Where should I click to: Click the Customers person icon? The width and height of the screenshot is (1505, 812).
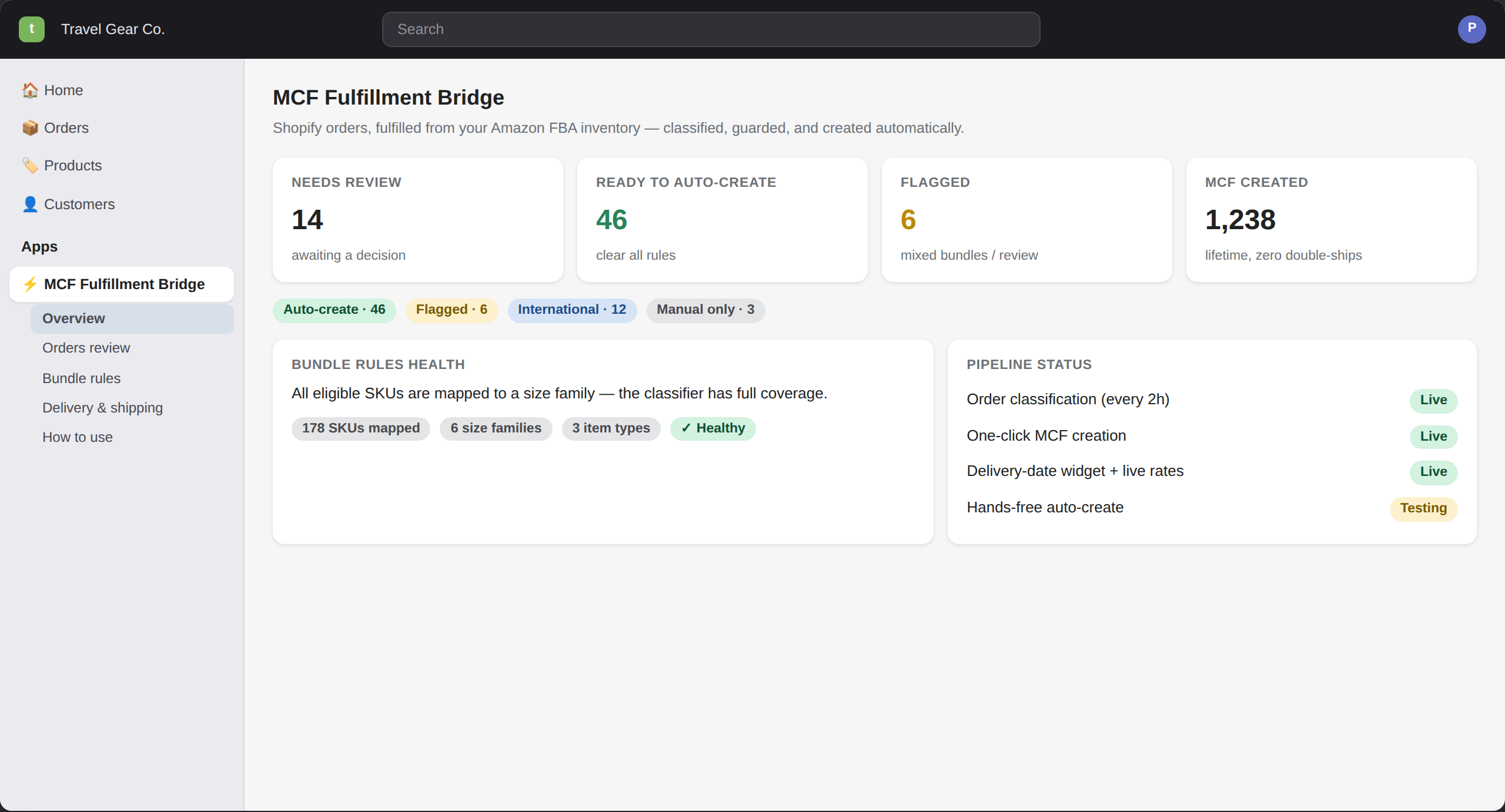(x=30, y=204)
